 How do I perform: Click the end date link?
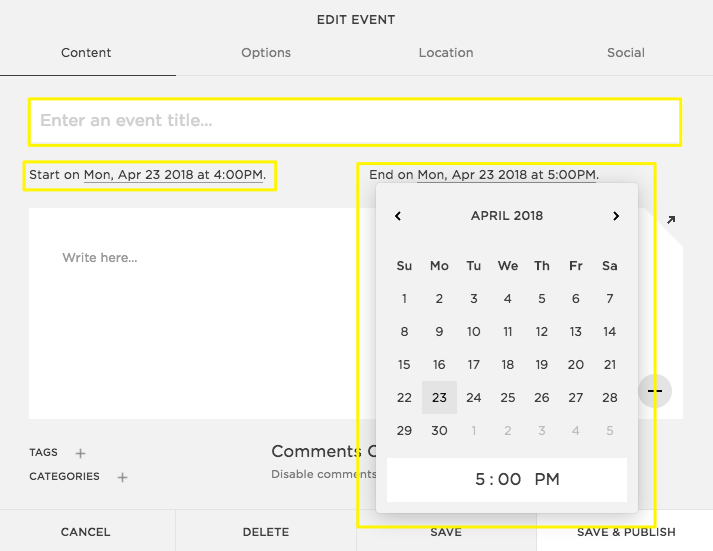[507, 175]
